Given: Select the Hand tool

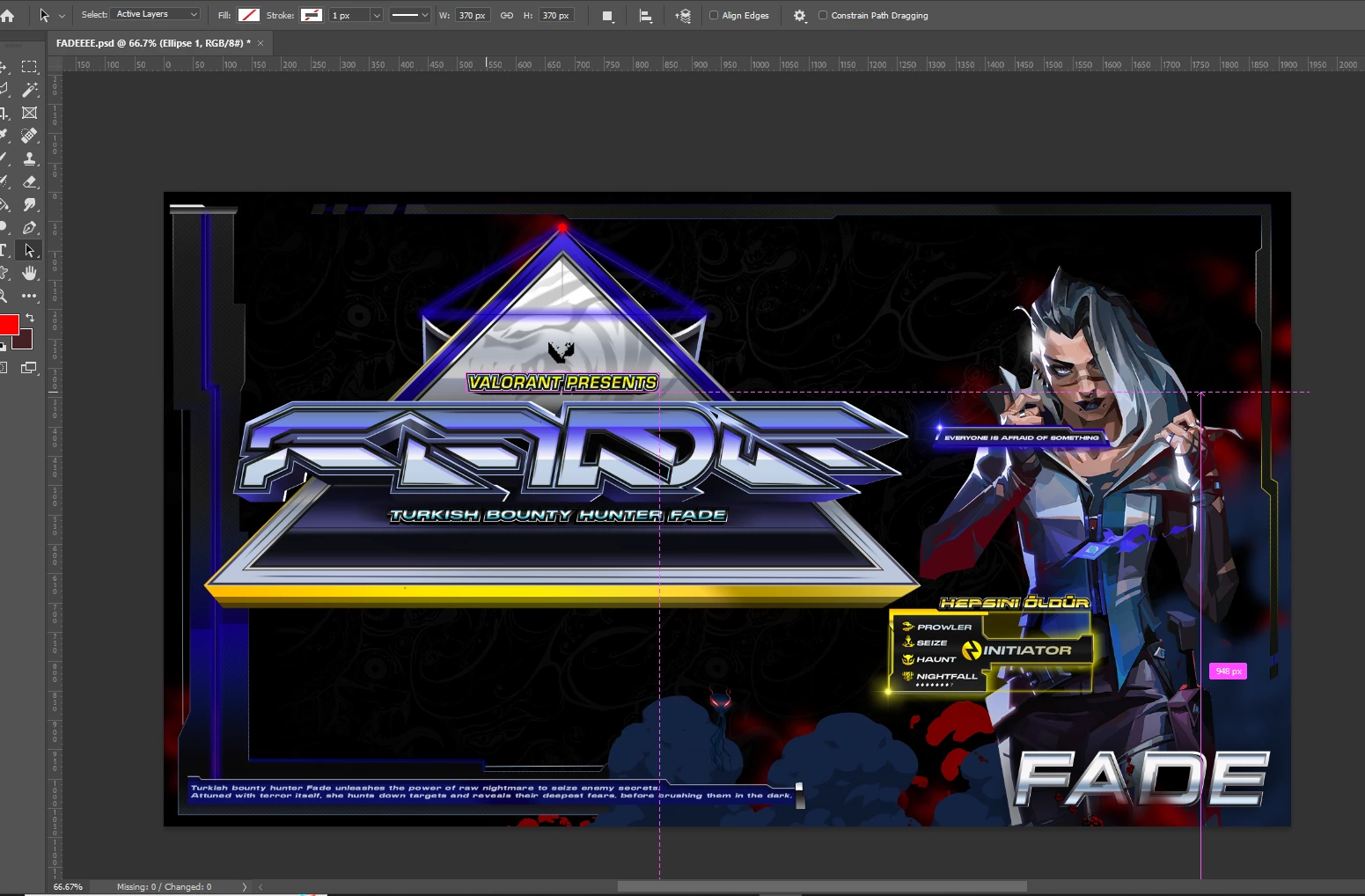Looking at the screenshot, I should coord(29,273).
